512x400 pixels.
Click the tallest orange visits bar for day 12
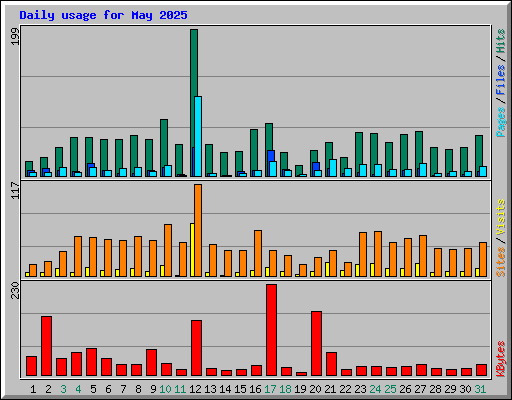pos(198,230)
